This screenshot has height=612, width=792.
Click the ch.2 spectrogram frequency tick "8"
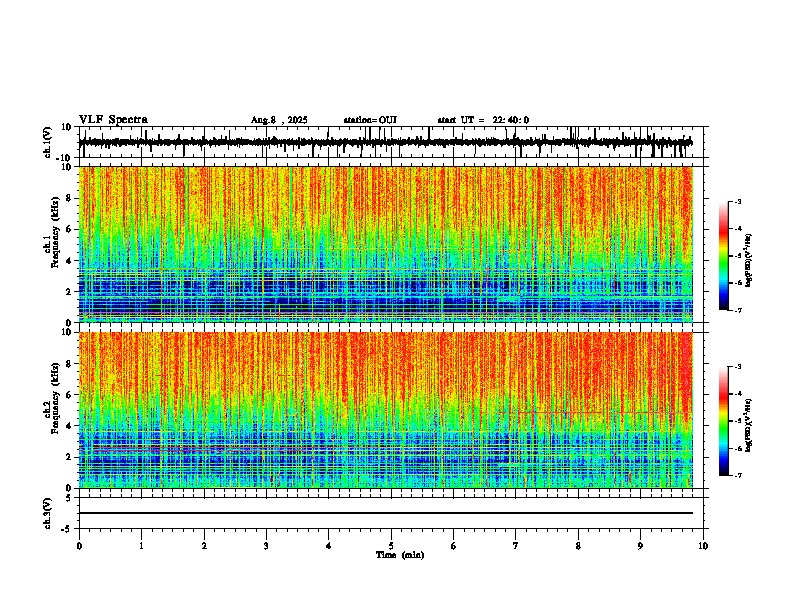click(69, 364)
